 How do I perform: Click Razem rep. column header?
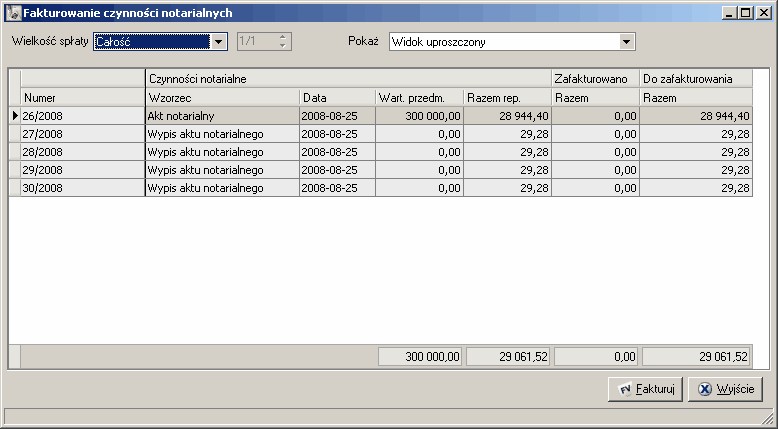[507, 98]
